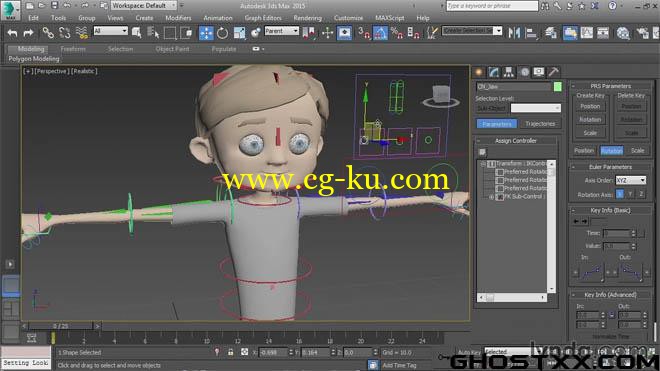This screenshot has width=660, height=371.
Task: Click the time slider showing 0 / 25
Action: (x=61, y=326)
